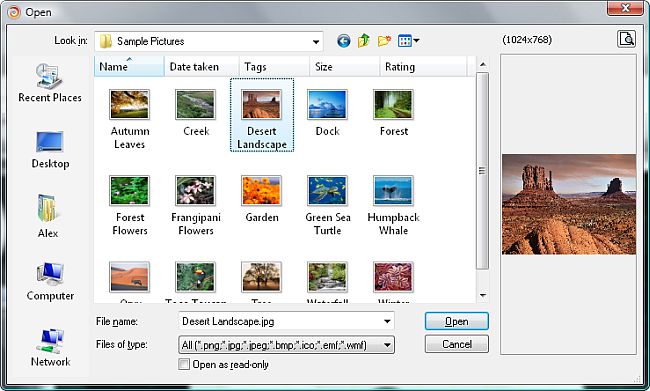Expand the File name dropdown arrow
The image size is (650, 391).
tap(387, 321)
